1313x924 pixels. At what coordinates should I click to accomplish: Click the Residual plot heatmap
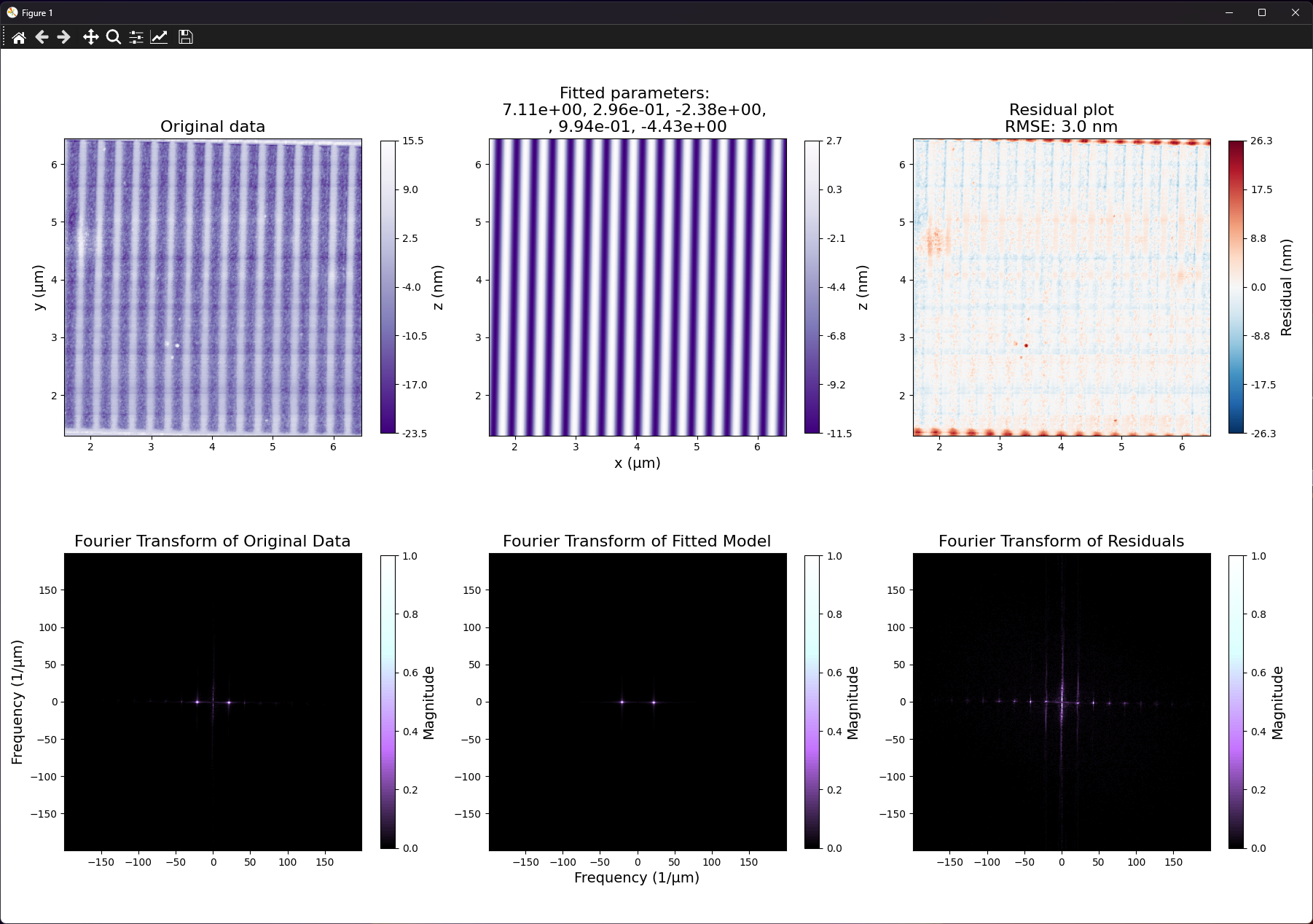(1062, 287)
